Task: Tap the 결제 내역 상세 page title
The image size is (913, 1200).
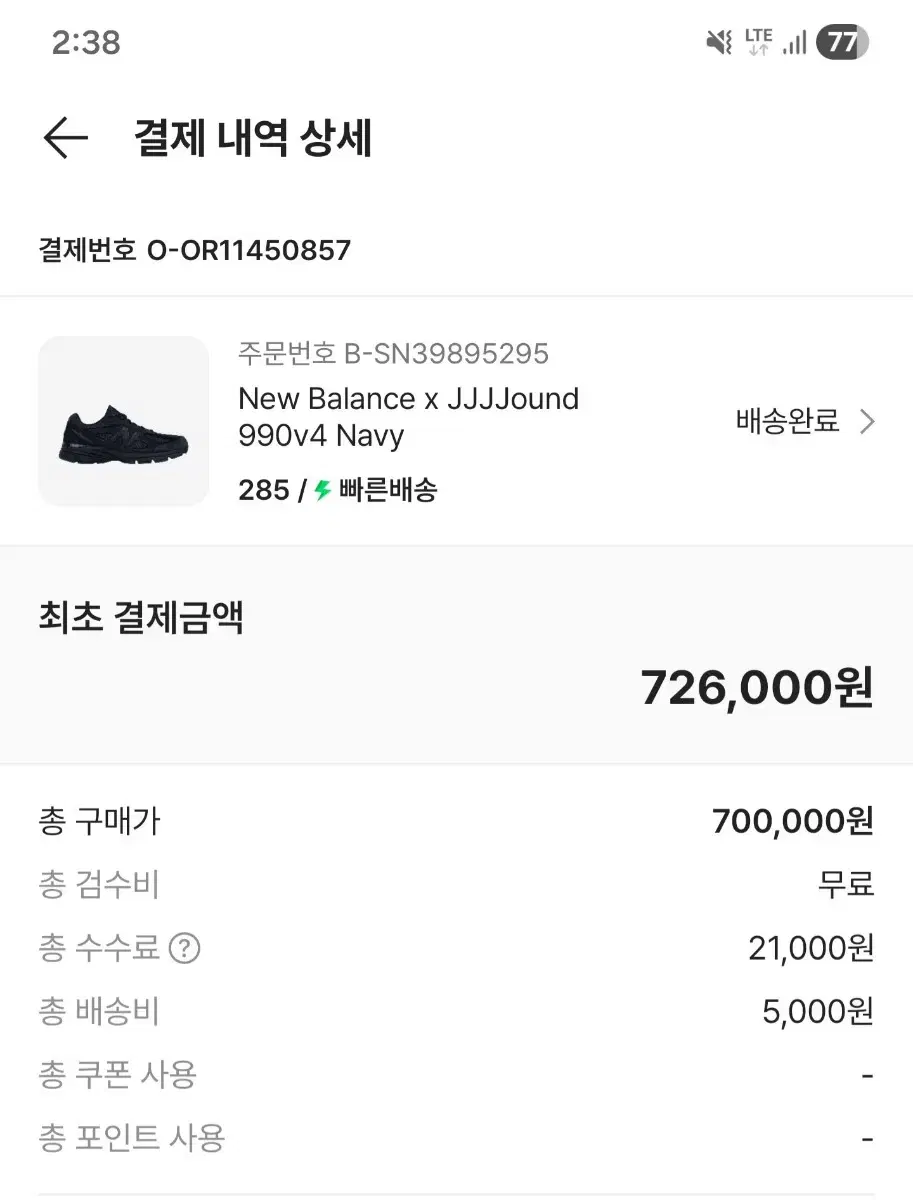Action: (x=252, y=138)
